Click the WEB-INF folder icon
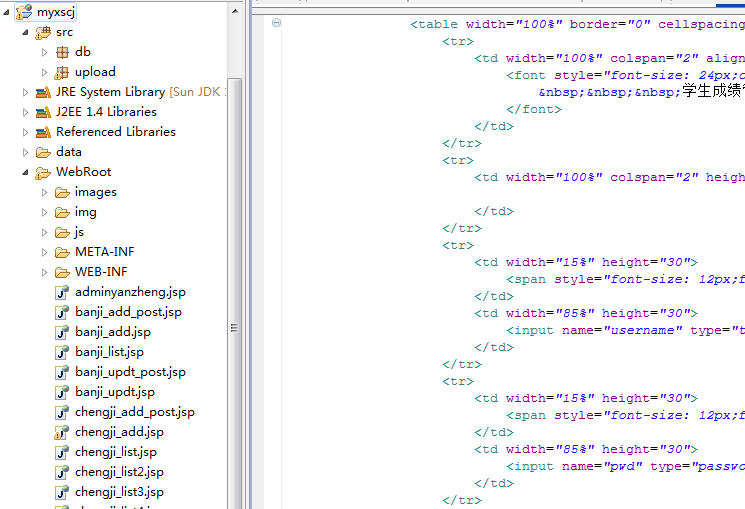 coord(62,272)
